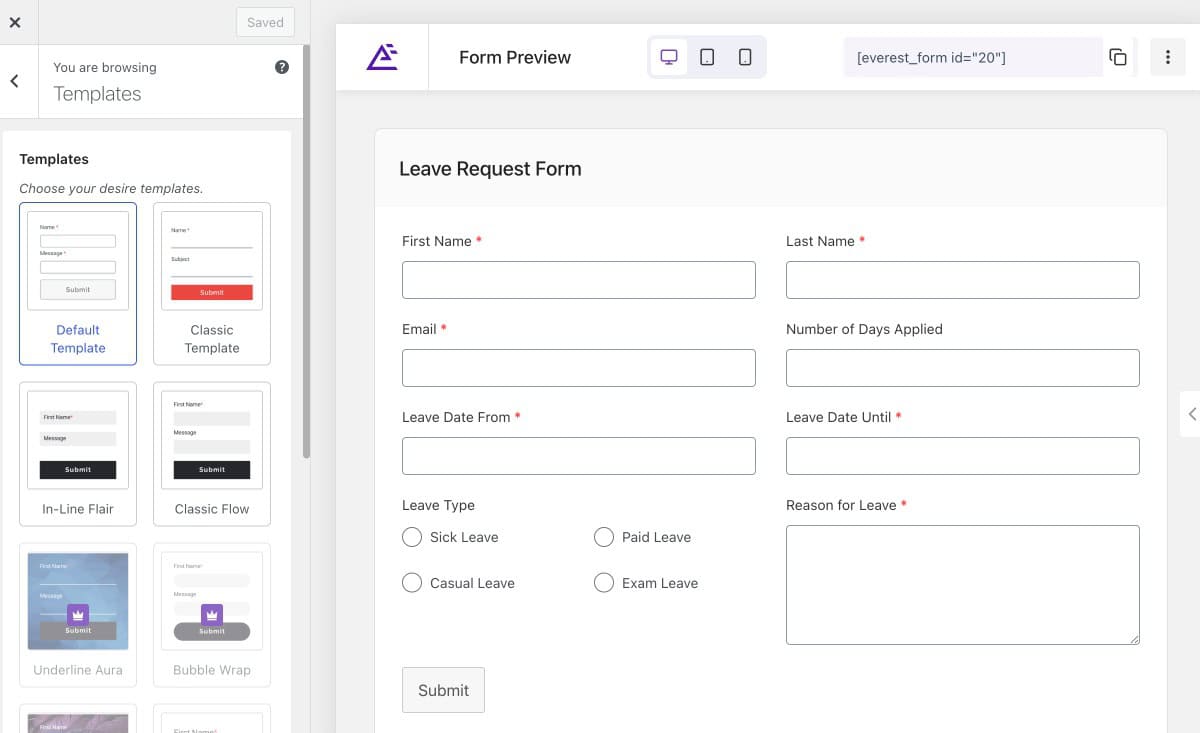The width and height of the screenshot is (1200, 733).
Task: Click the First Name input field
Action: pyautogui.click(x=579, y=280)
